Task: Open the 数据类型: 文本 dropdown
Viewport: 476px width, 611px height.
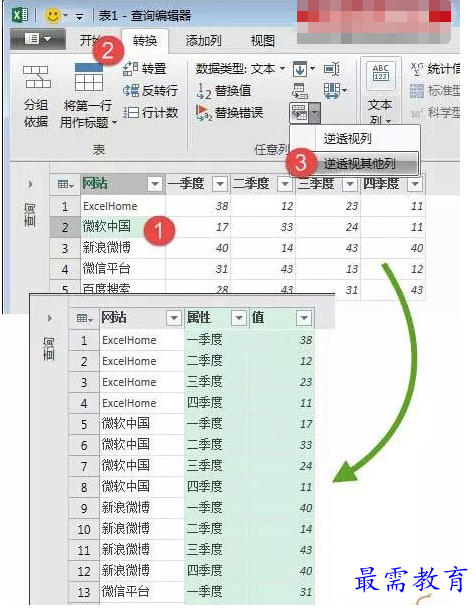Action: pyautogui.click(x=240, y=69)
